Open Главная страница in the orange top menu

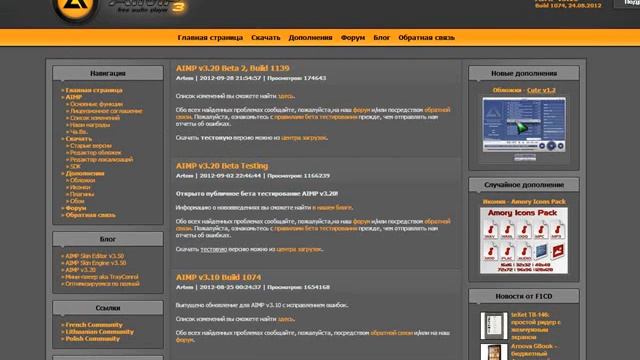[x=210, y=38]
